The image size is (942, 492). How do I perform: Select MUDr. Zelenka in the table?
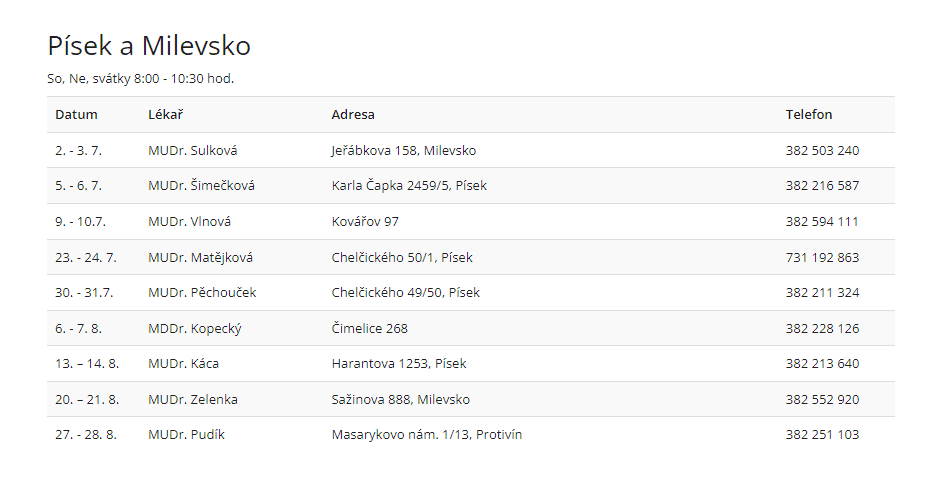(193, 400)
